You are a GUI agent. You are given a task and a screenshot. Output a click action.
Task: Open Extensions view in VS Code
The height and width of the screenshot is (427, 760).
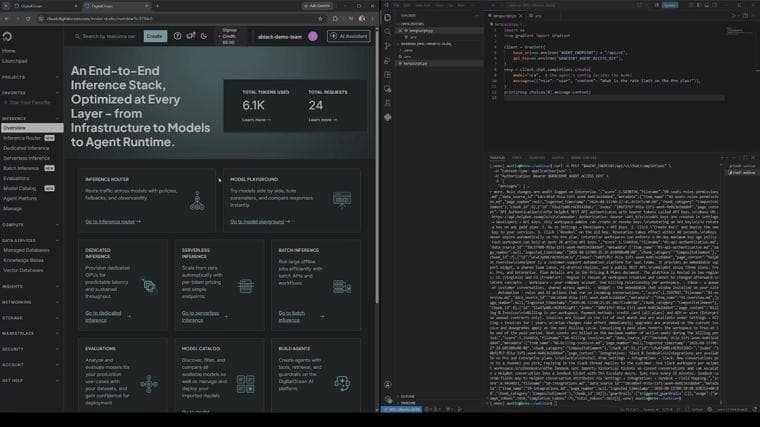point(388,75)
